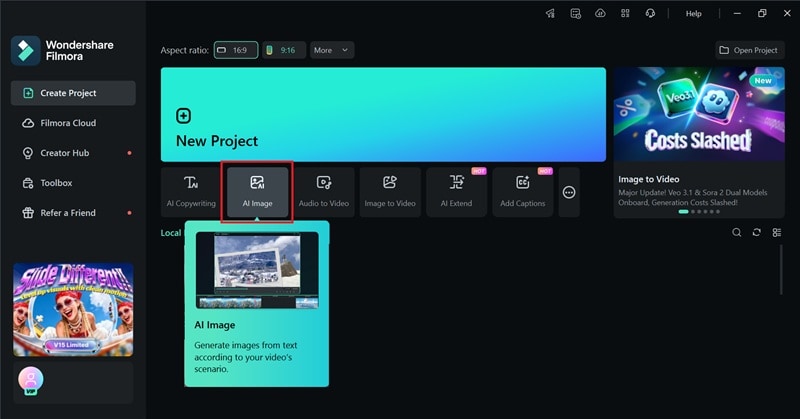Open the Image to Video tool
800x419 pixels.
point(390,192)
